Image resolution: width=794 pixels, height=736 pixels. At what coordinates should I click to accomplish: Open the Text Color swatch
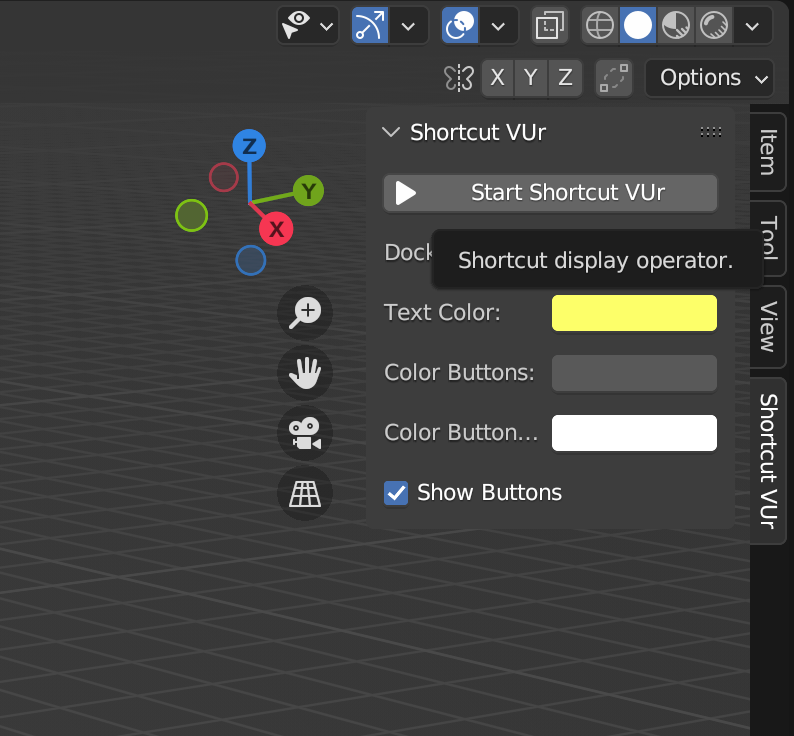pyautogui.click(x=634, y=313)
